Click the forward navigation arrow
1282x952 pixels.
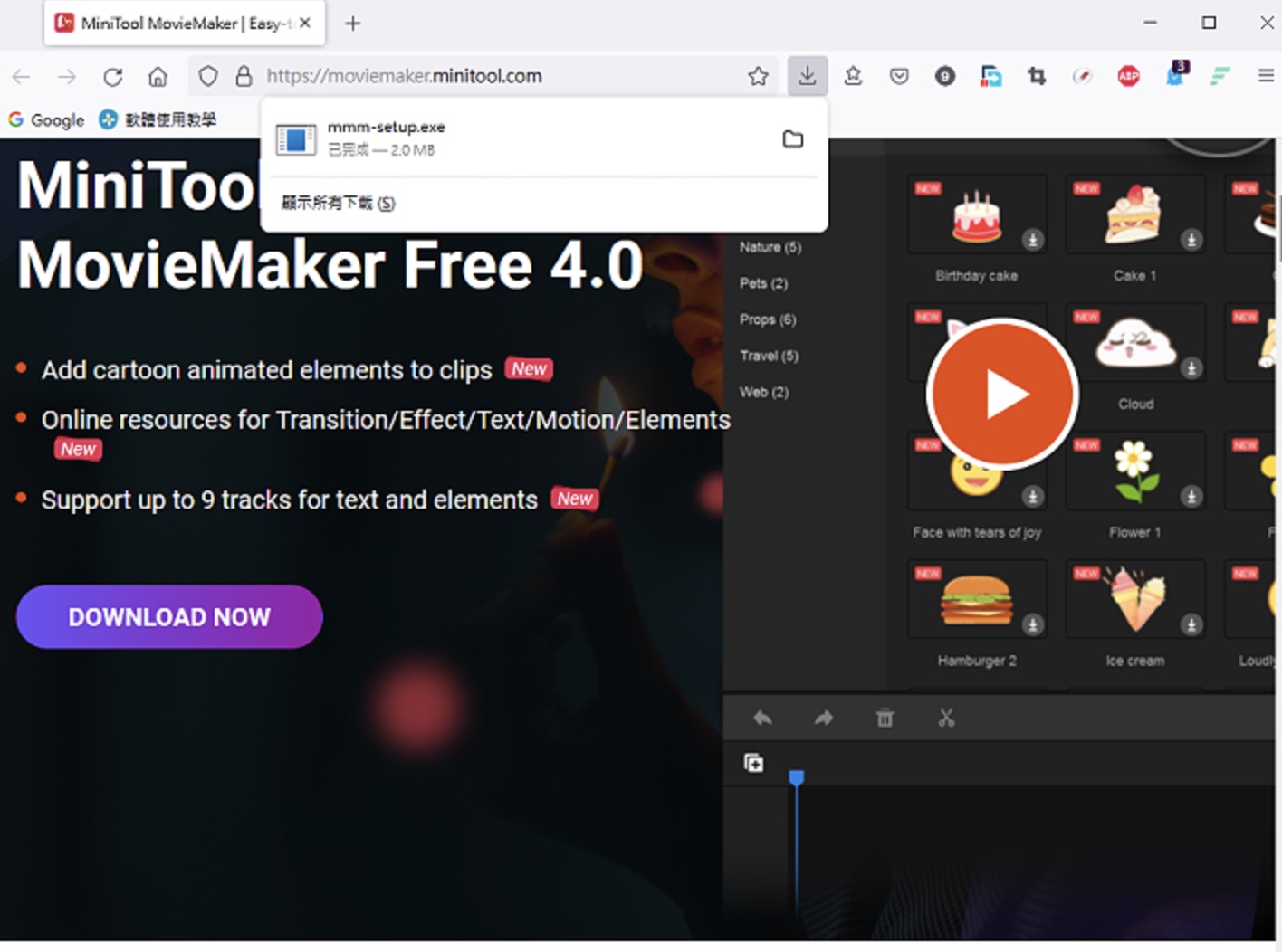click(x=67, y=77)
